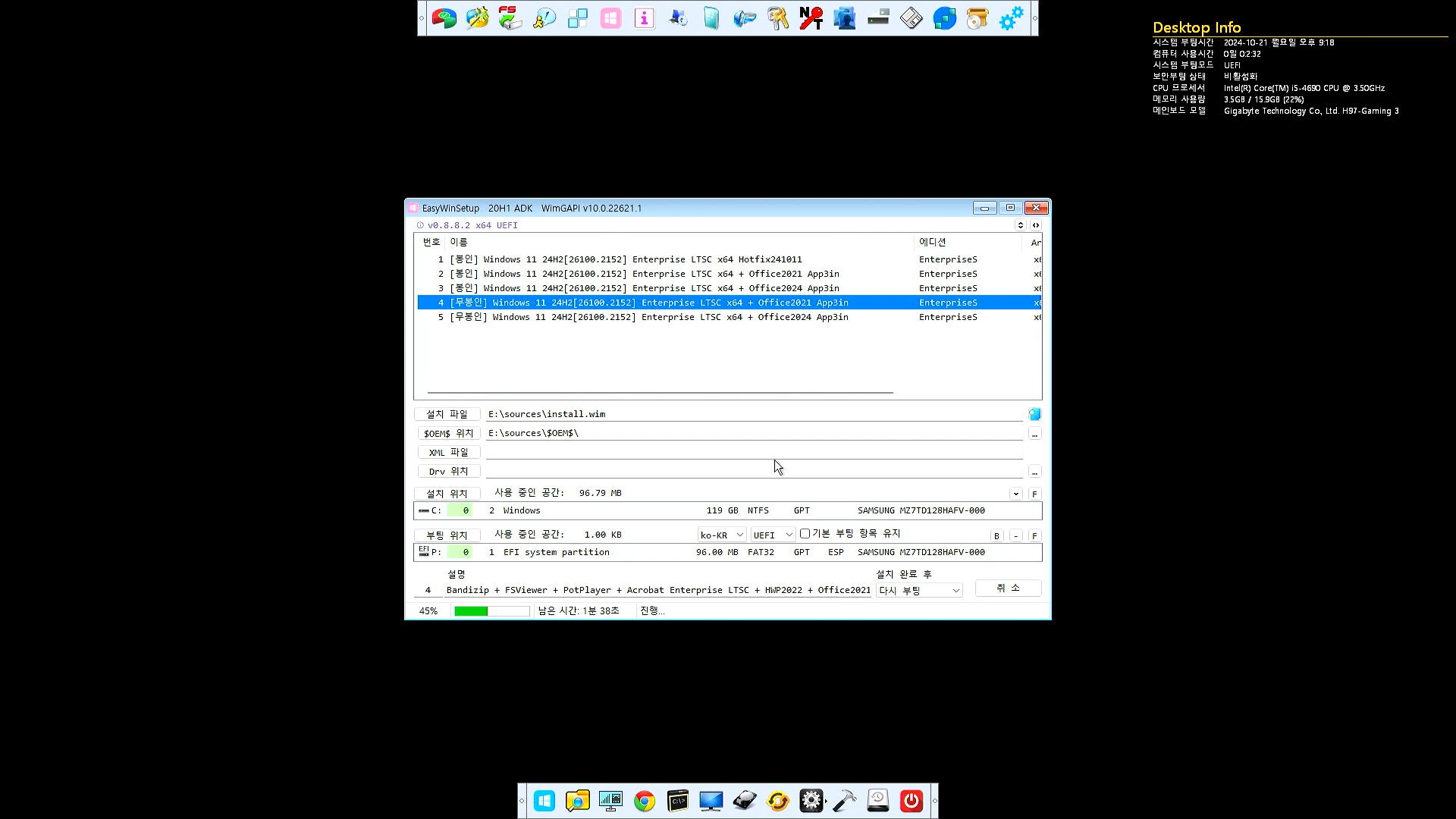1456x819 pixels.
Task: Browse for $OEM$ folder with ellipsis button
Action: pyautogui.click(x=1034, y=434)
